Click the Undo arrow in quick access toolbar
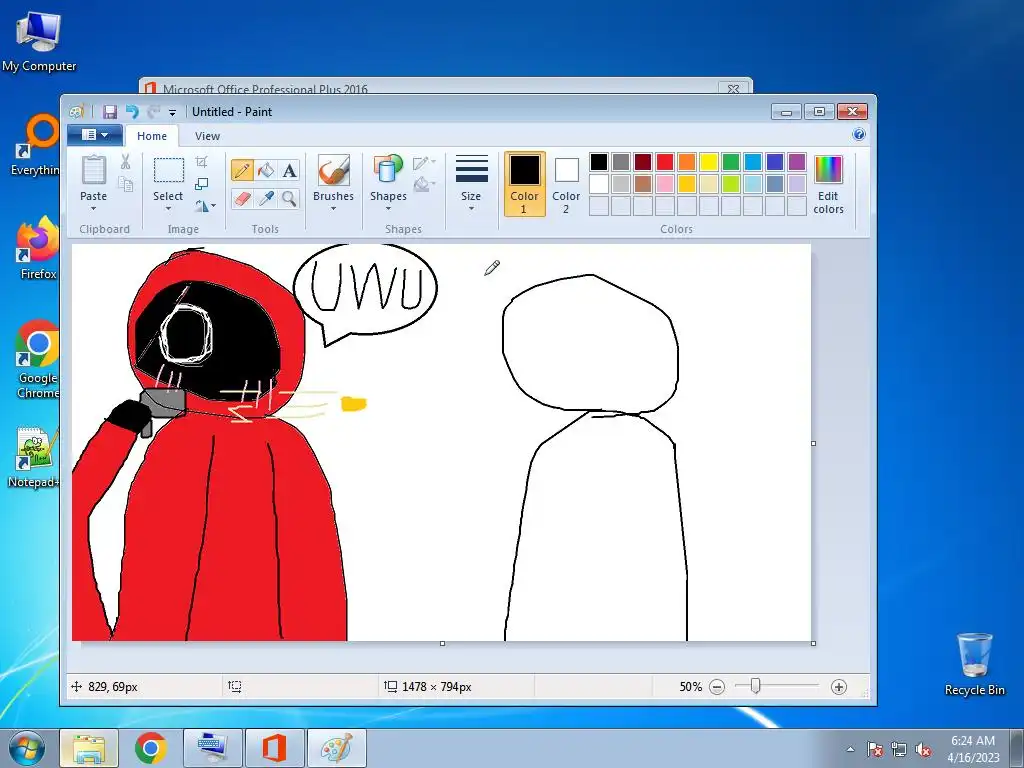This screenshot has width=1024, height=768. [133, 112]
